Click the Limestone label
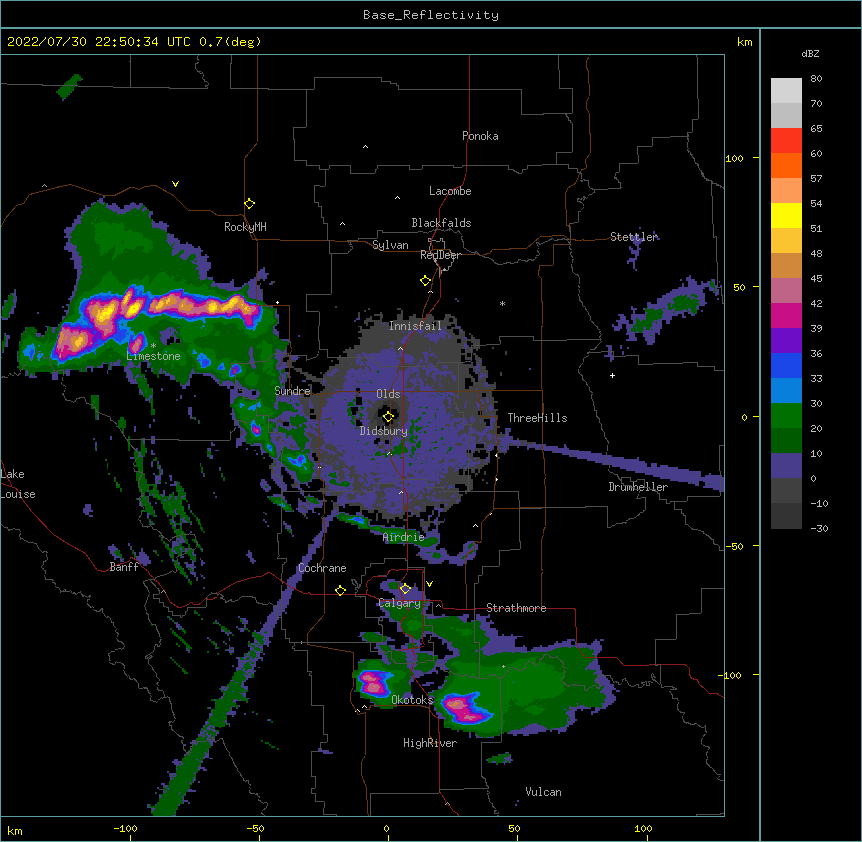The width and height of the screenshot is (862, 842). (x=153, y=356)
